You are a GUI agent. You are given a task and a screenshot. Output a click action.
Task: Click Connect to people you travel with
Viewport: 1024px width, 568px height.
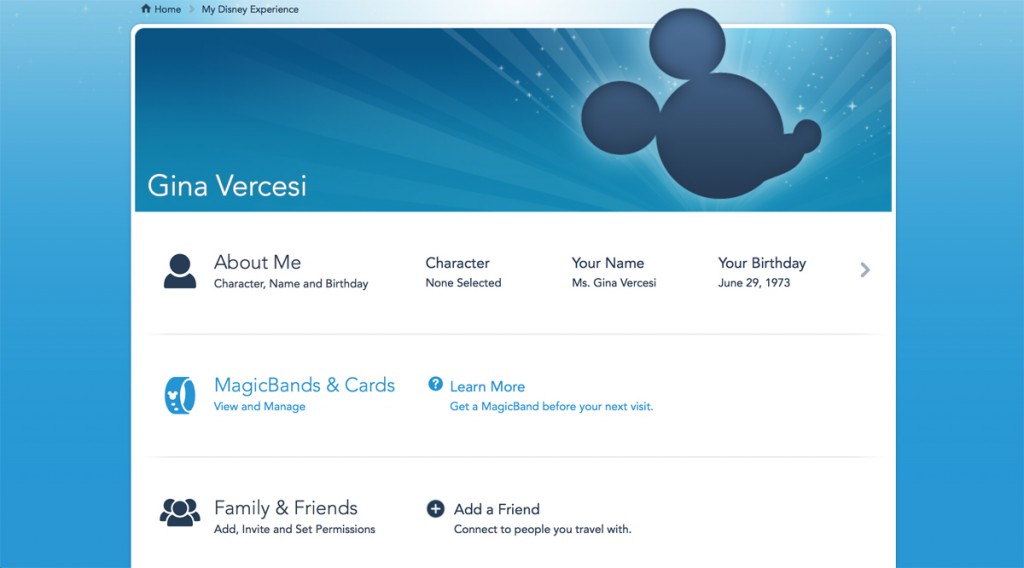[543, 529]
